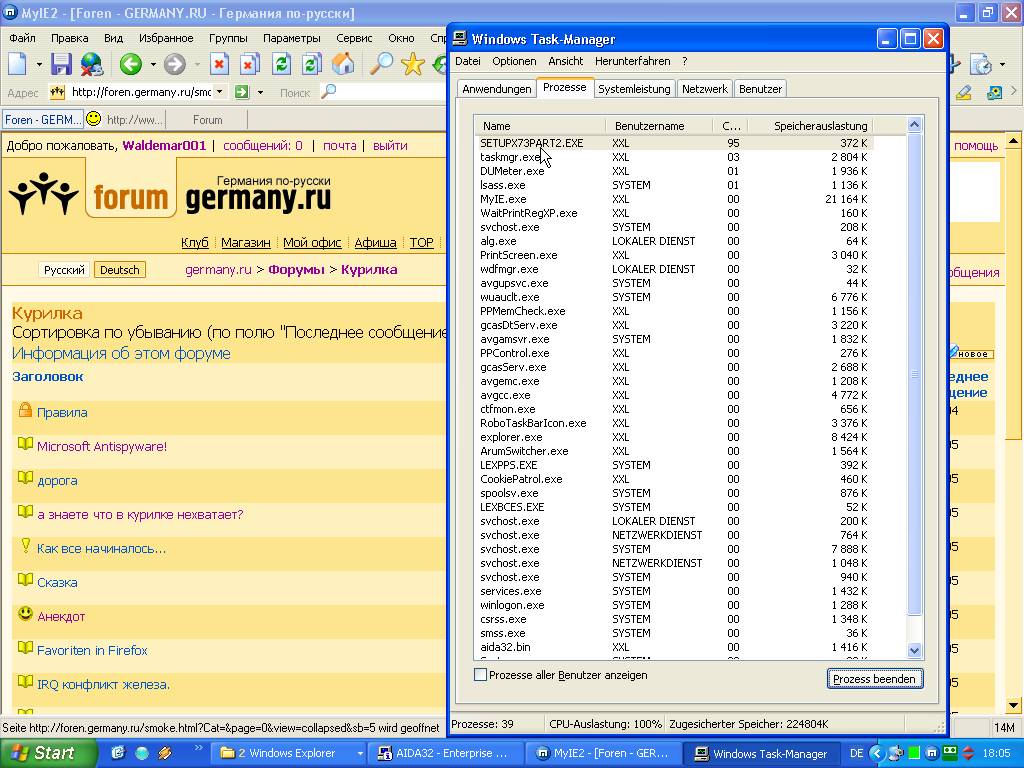The width and height of the screenshot is (1024, 768).
Task: Select the SETUPX73PART2.EXE process row
Action: 675,143
